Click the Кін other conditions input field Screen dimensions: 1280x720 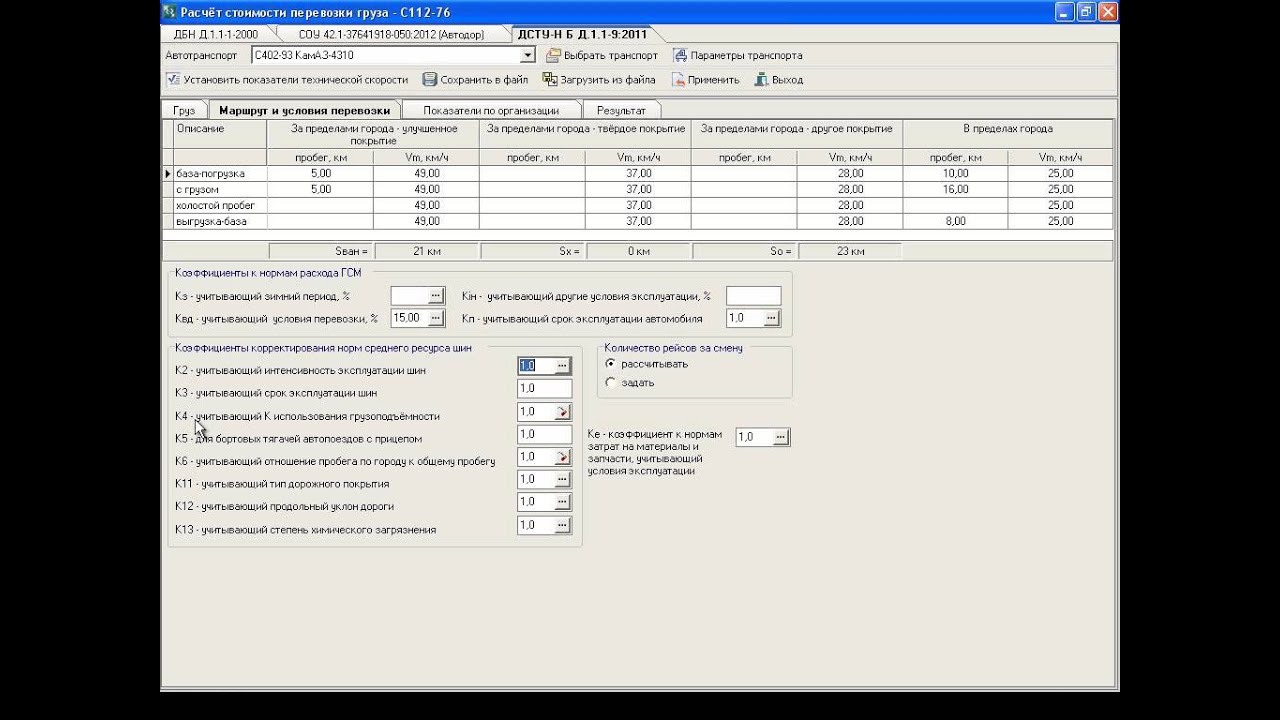[x=753, y=296]
